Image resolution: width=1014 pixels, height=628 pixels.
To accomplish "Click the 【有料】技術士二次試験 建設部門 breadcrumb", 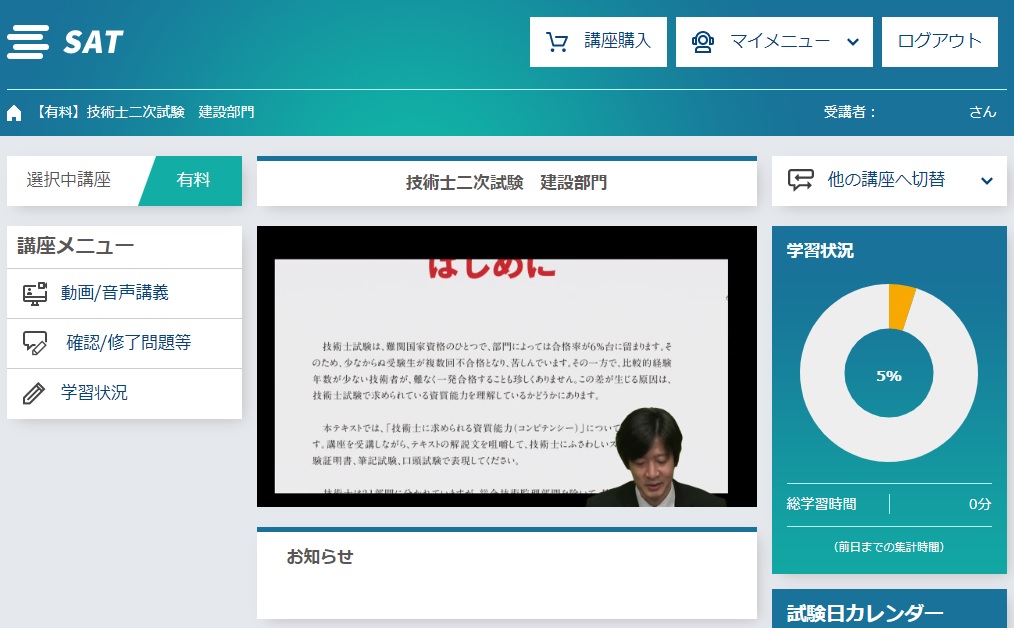I will click(x=144, y=113).
